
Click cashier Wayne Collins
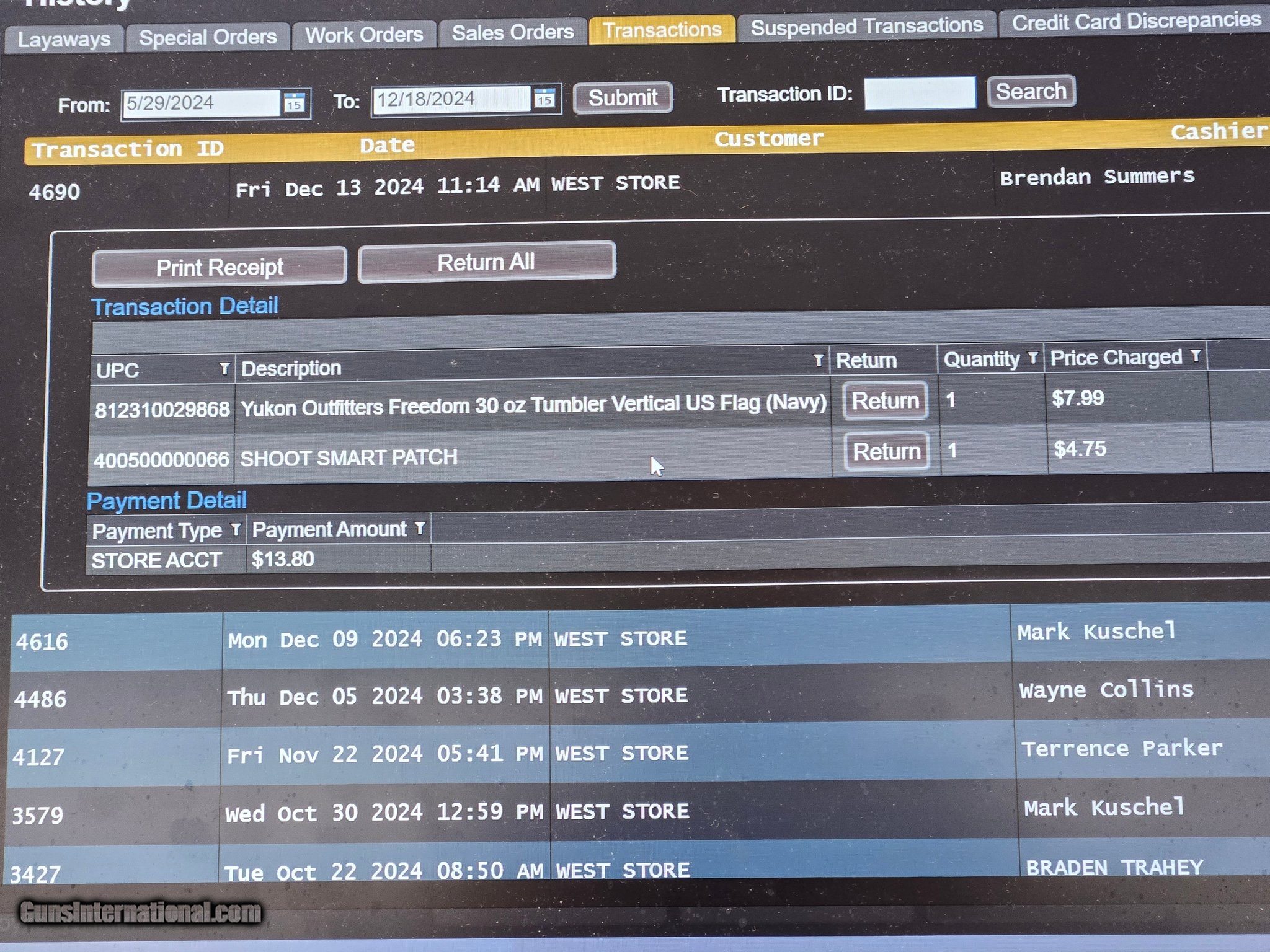pyautogui.click(x=1106, y=690)
